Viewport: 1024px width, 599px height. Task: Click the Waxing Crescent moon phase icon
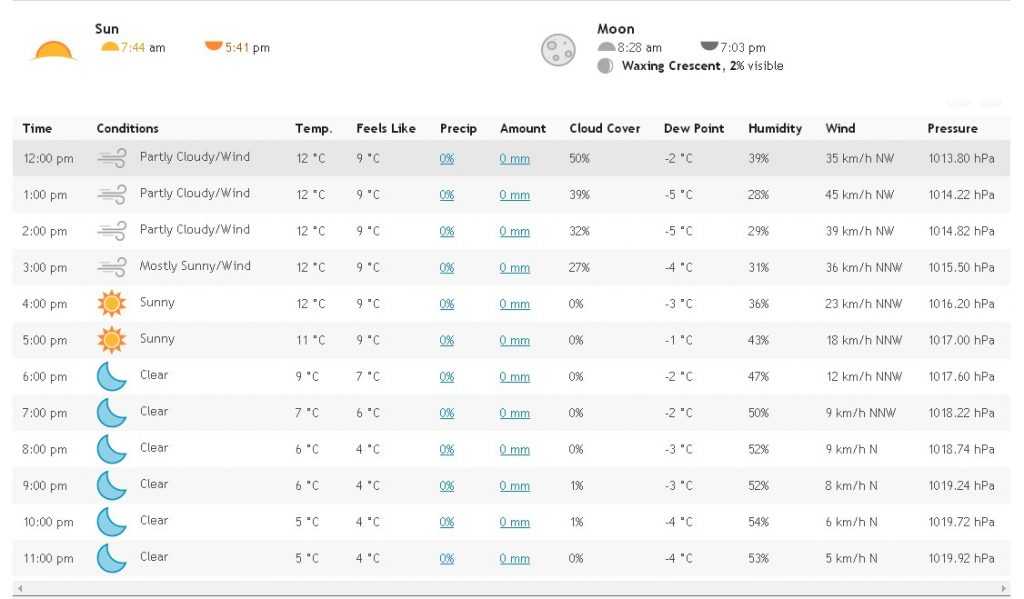pyautogui.click(x=605, y=66)
